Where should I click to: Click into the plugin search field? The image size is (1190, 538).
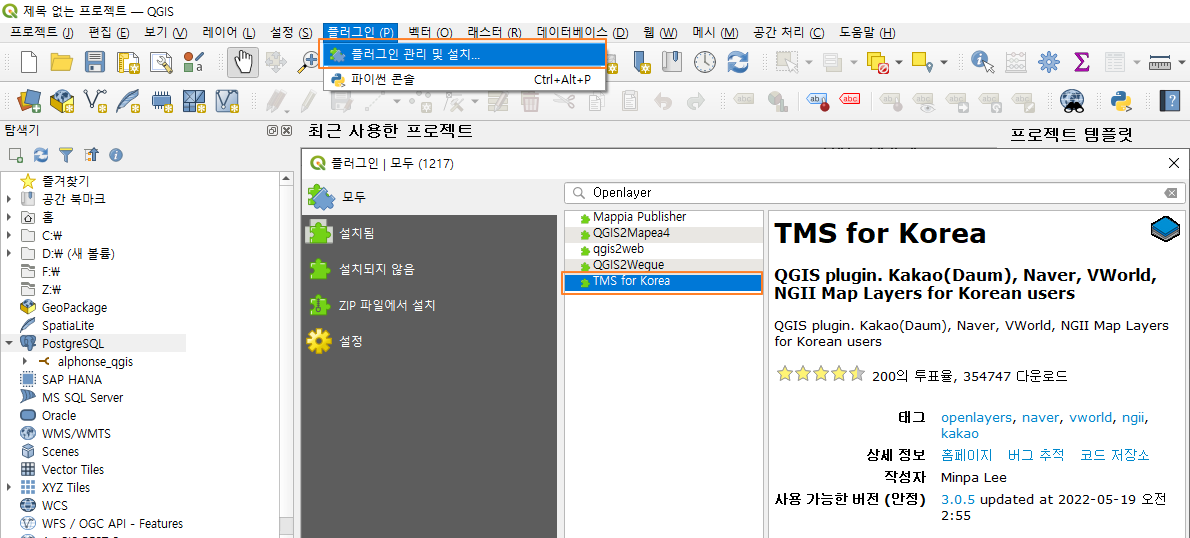coord(874,193)
